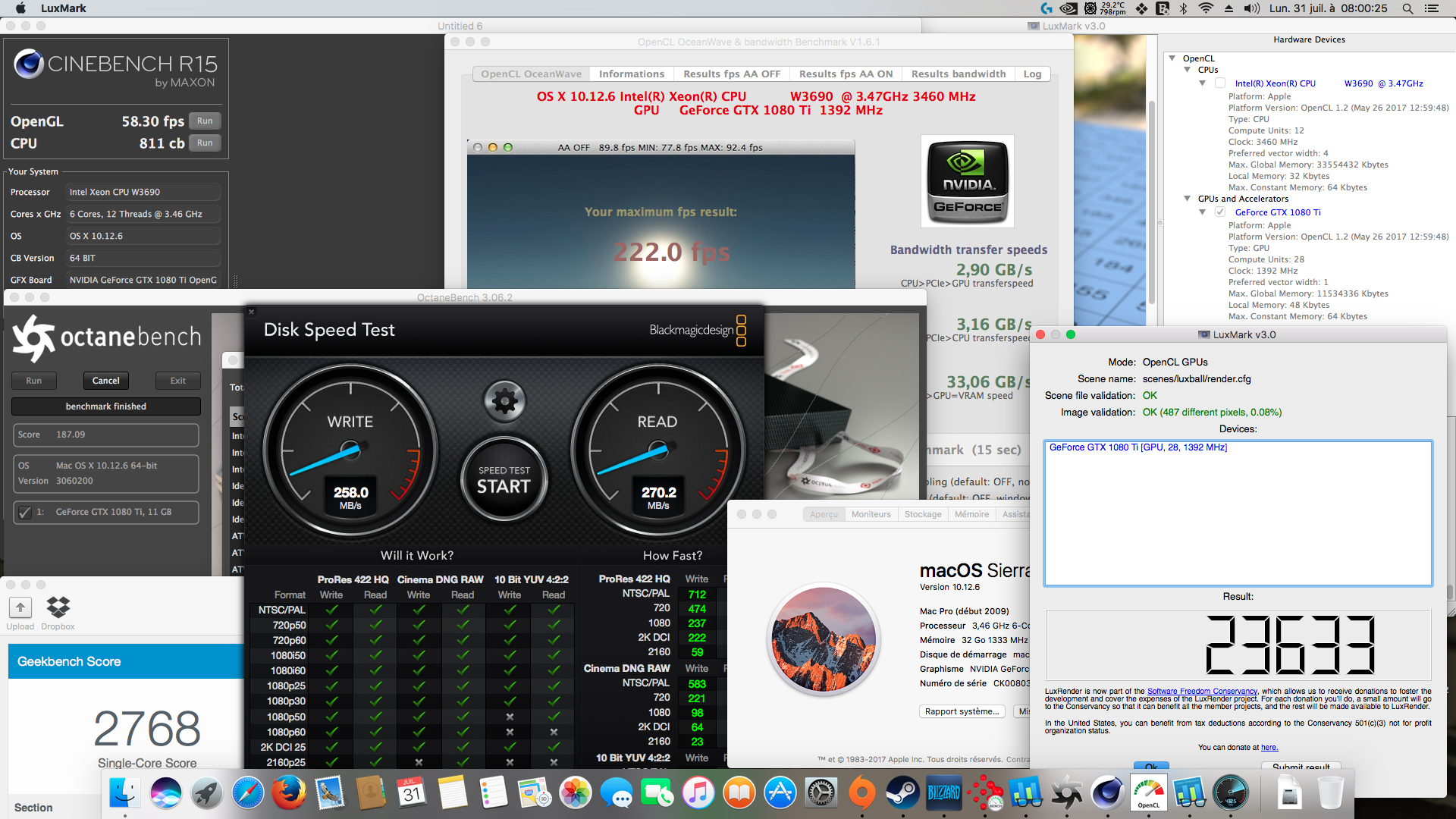Open Logitech menu bar status icon
This screenshot has height=819, width=1456.
pos(1046,8)
